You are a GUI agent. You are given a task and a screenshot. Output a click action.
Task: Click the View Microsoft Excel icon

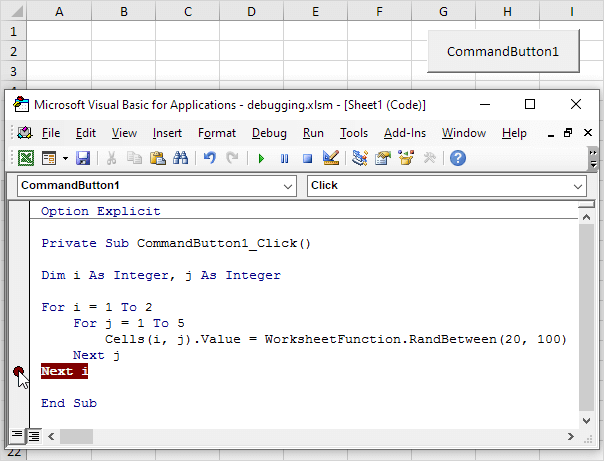click(25, 158)
